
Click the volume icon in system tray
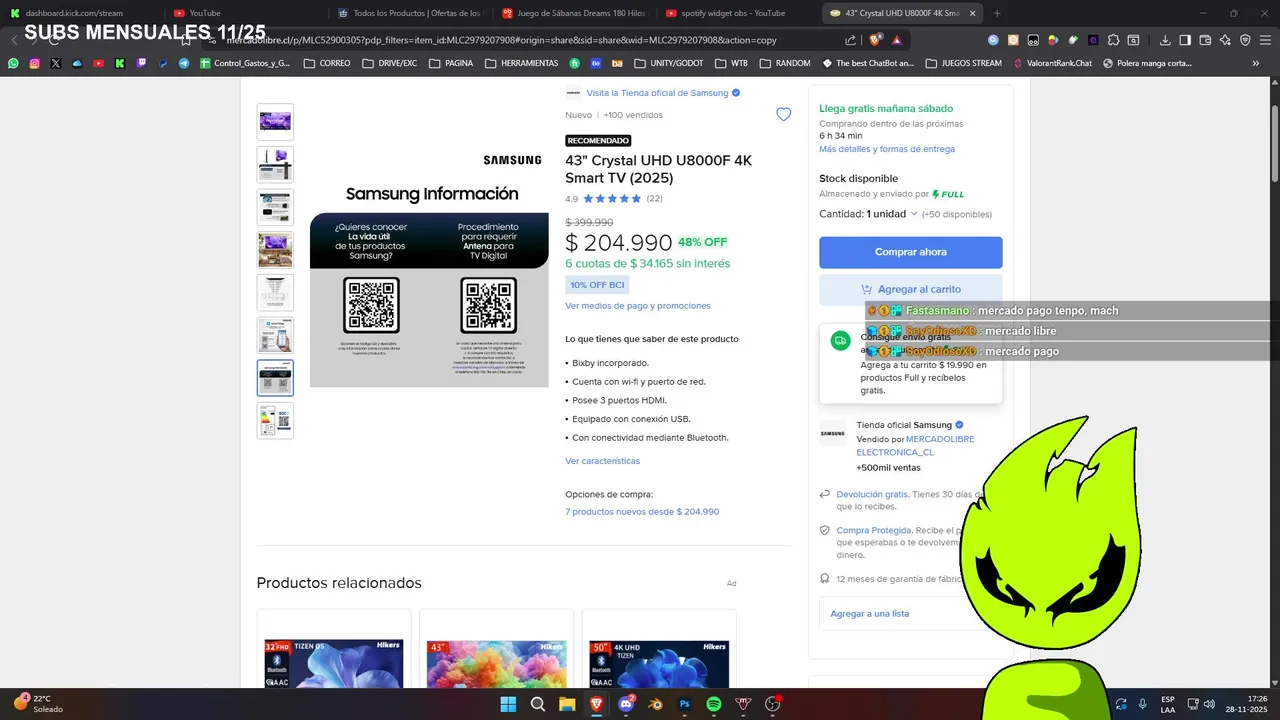click(x=1209, y=704)
